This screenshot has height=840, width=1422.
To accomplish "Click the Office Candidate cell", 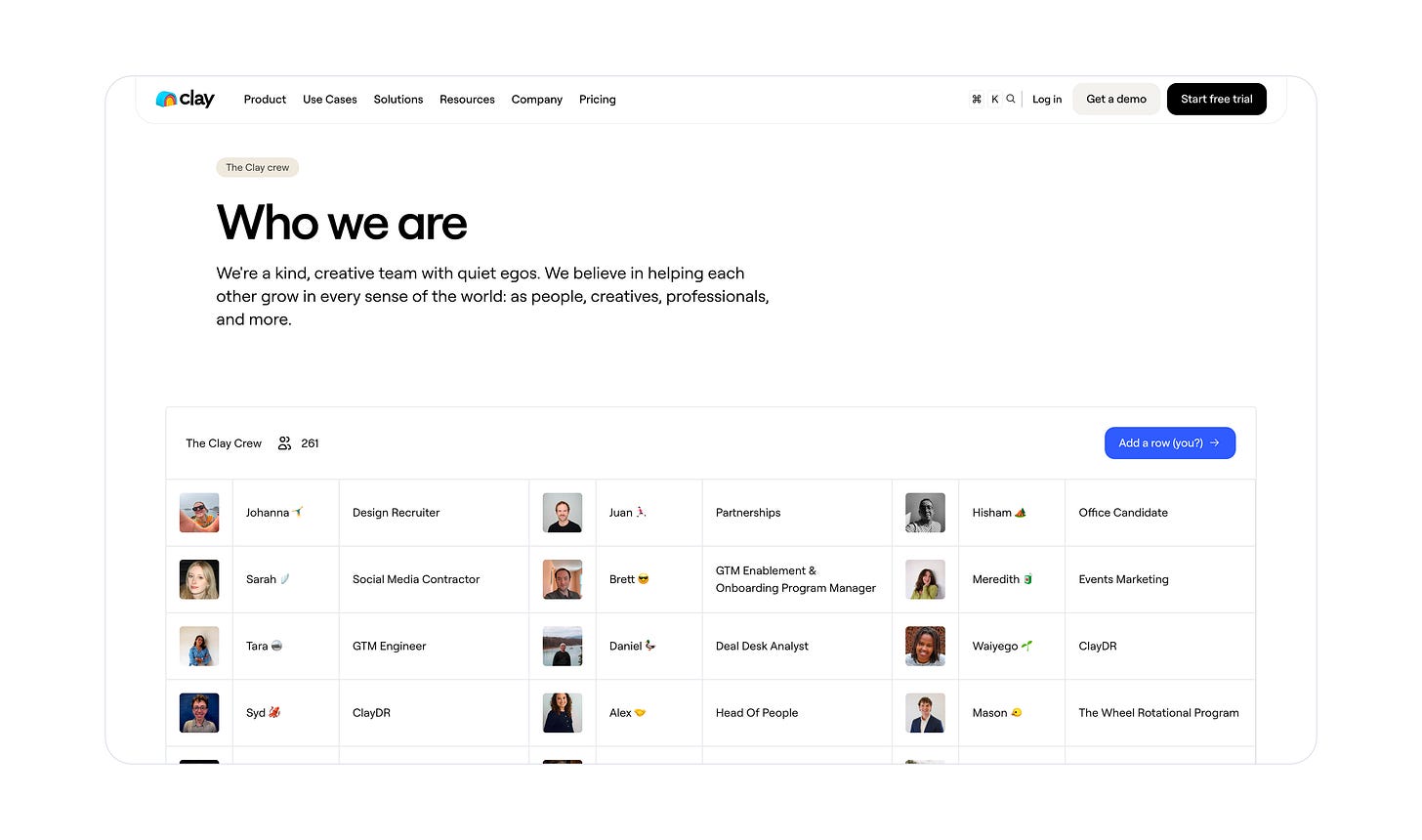I will coord(1160,513).
